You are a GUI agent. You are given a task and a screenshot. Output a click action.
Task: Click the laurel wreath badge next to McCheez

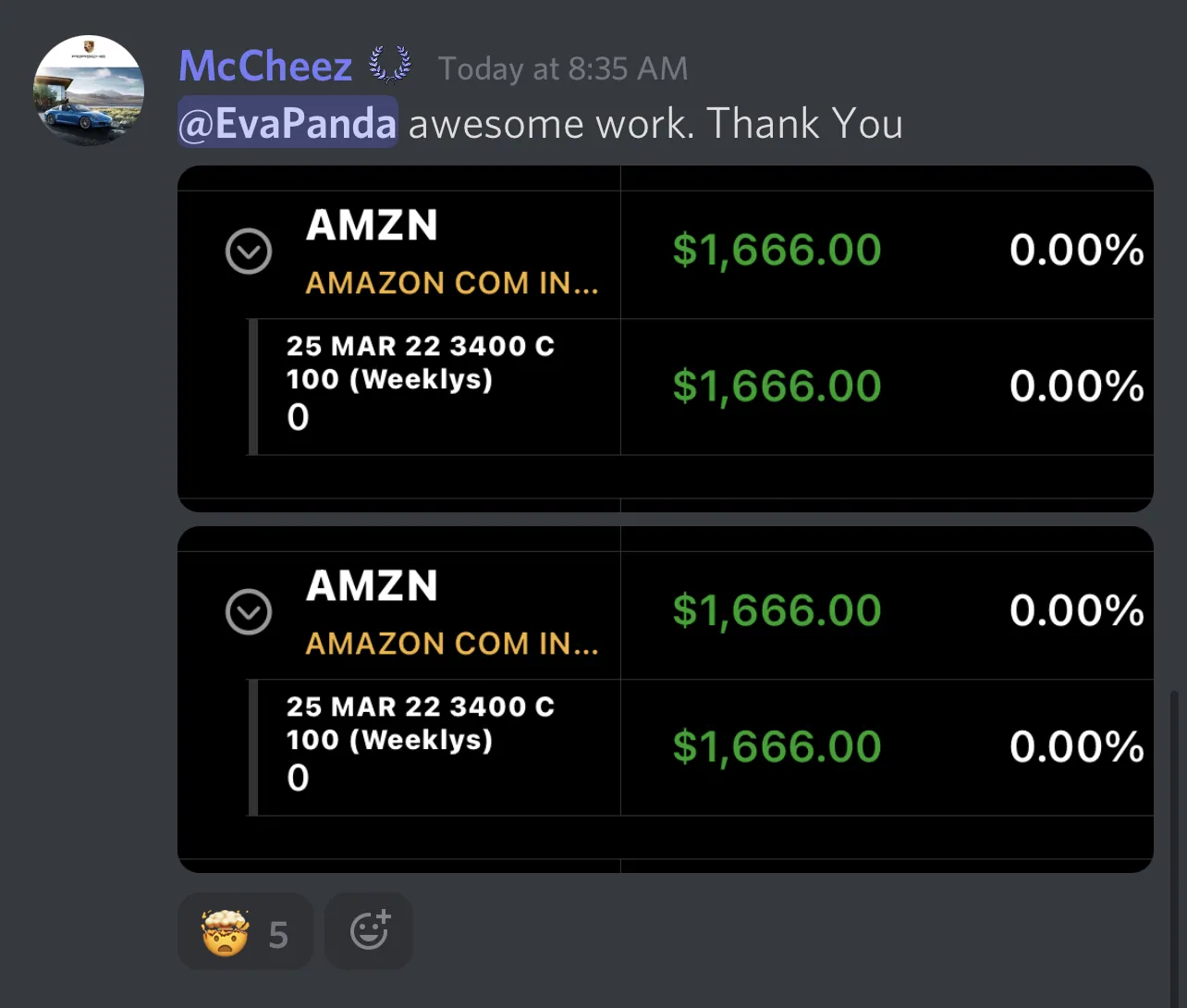tap(390, 63)
